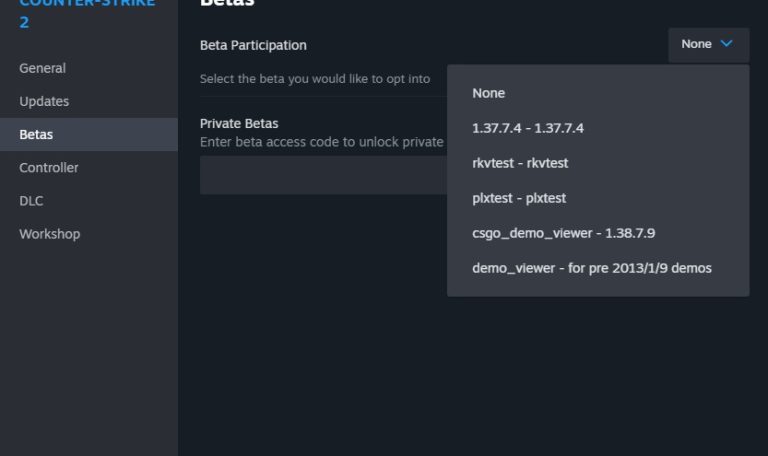Open the DLC section

point(31,200)
